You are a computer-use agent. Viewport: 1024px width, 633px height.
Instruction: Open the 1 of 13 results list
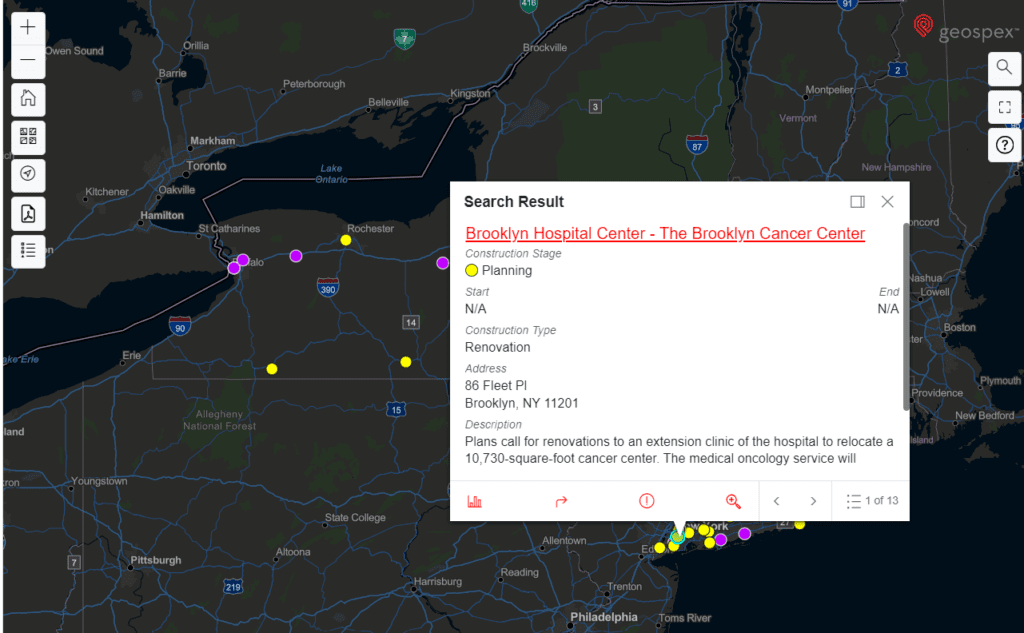point(872,501)
